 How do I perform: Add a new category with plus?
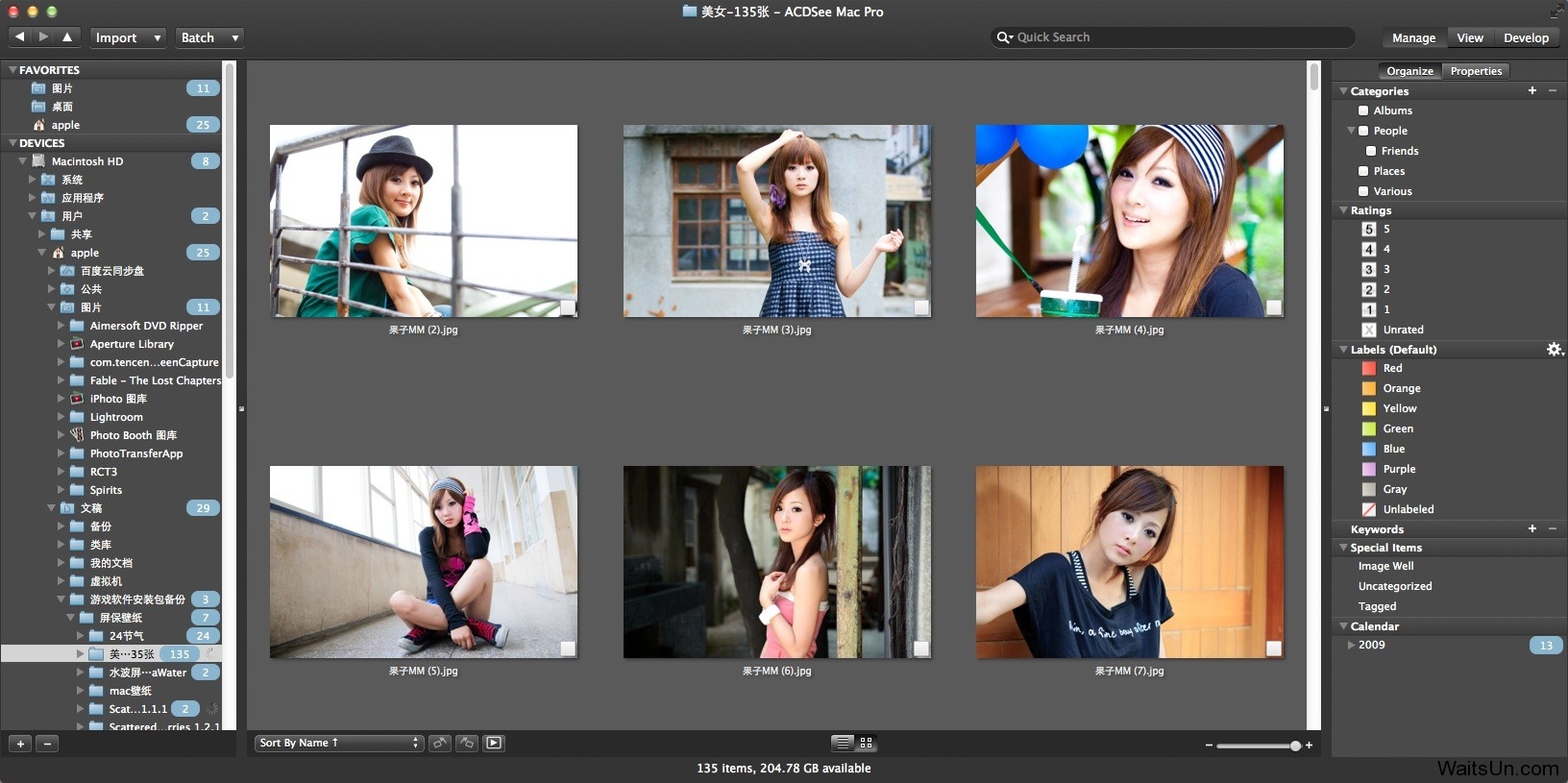pos(1532,90)
